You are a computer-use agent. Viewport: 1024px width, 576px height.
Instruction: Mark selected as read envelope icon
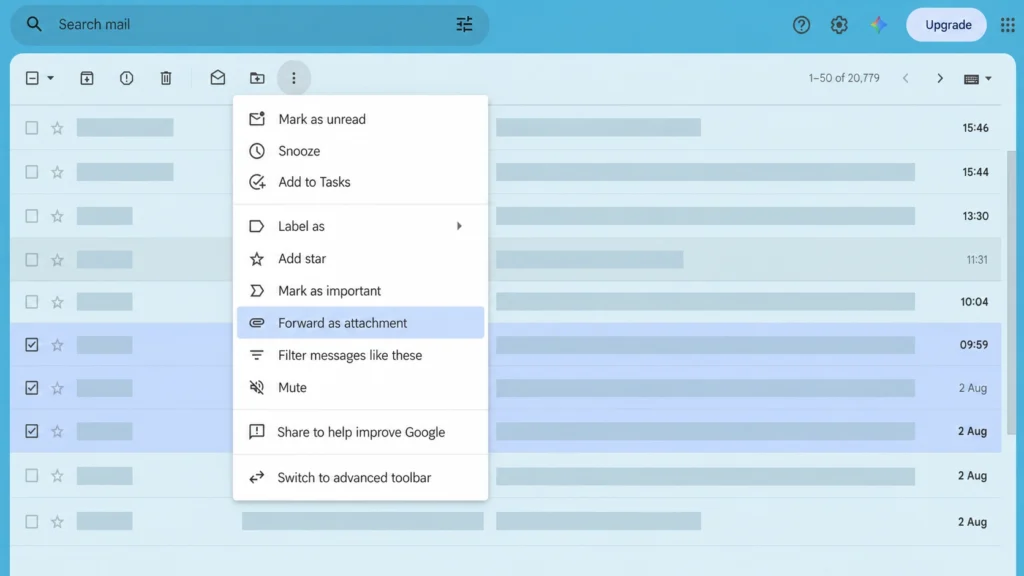pos(218,78)
